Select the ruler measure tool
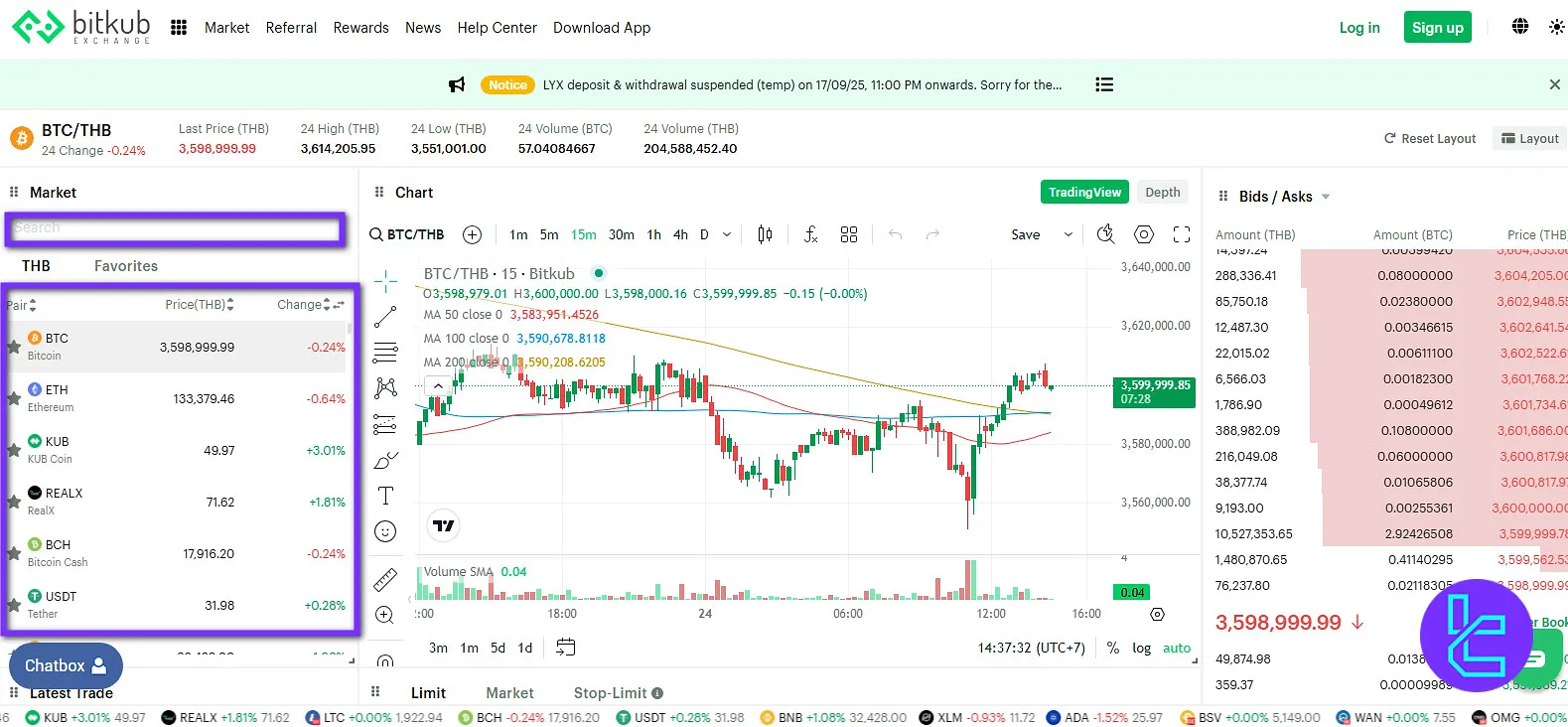The width and height of the screenshot is (1568, 727). point(385,579)
